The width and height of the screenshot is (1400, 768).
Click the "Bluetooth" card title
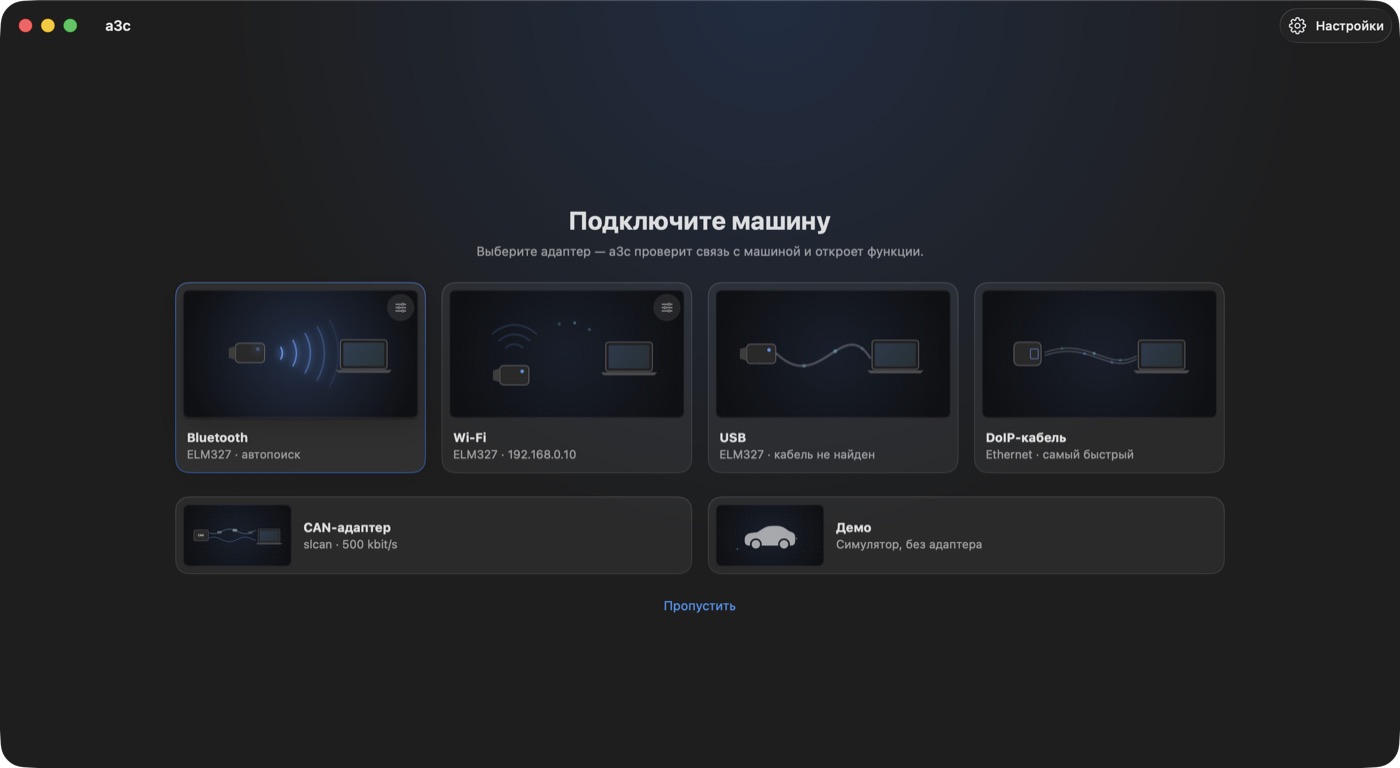[217, 438]
